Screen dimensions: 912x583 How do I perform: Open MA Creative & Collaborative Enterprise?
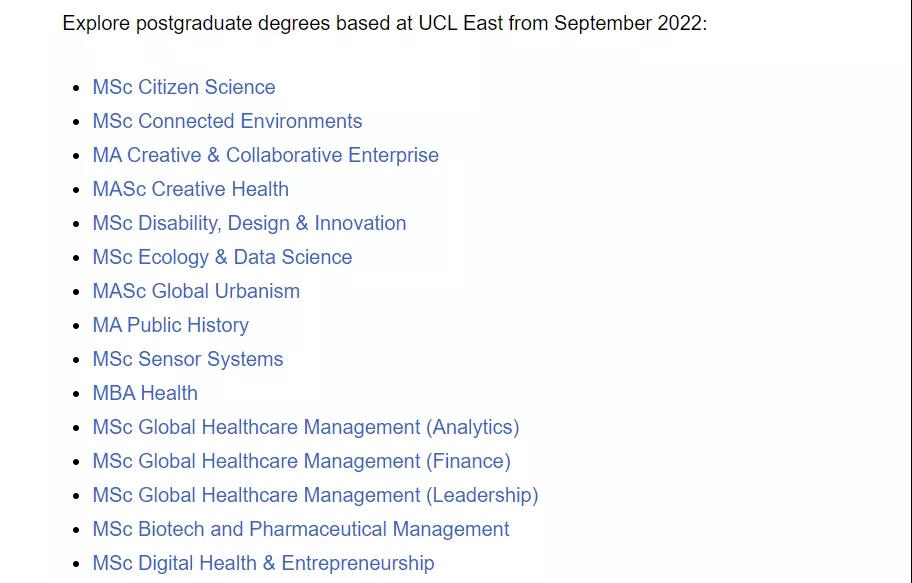click(265, 155)
